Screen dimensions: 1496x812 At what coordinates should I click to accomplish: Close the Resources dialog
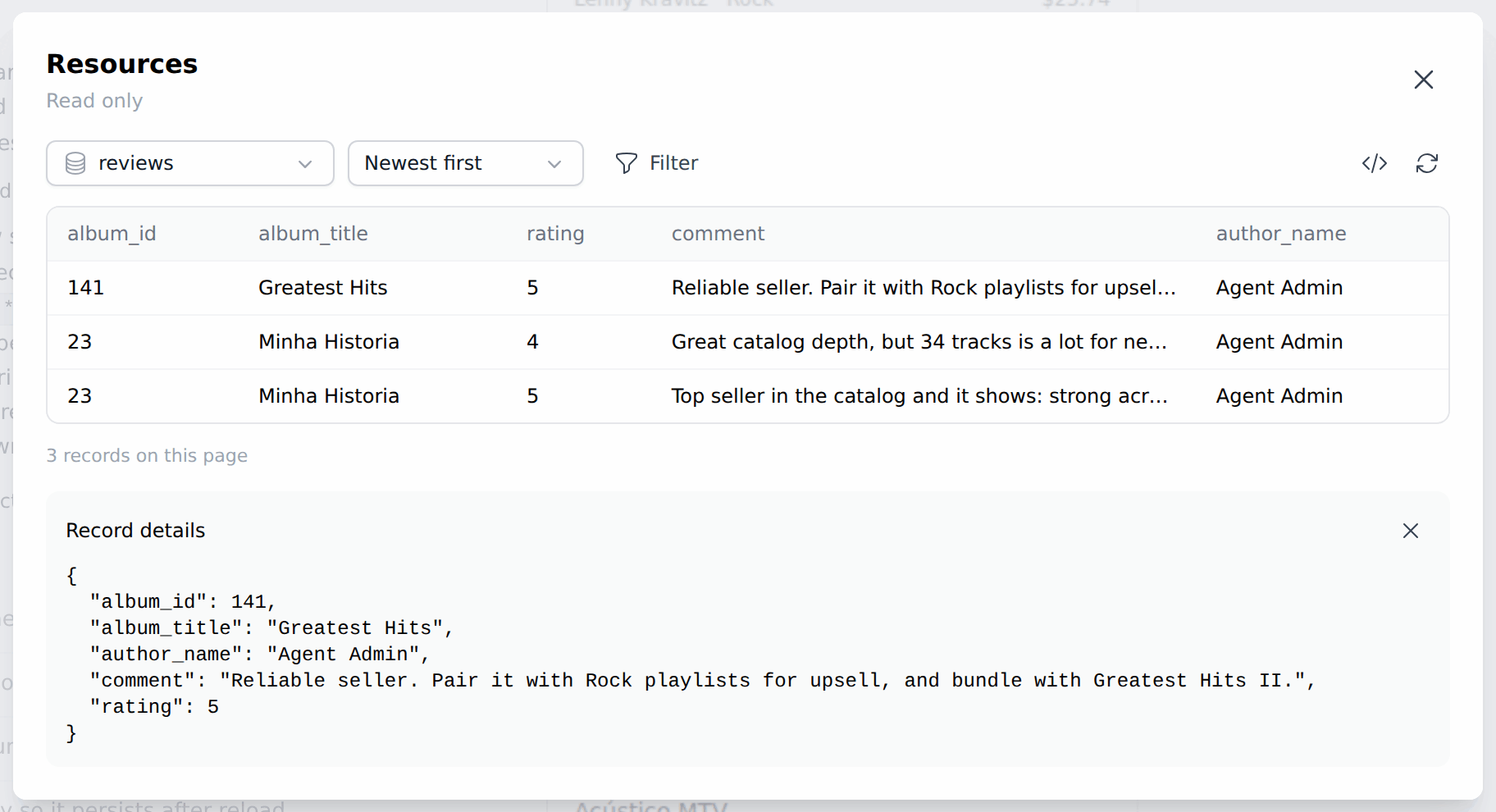tap(1423, 80)
